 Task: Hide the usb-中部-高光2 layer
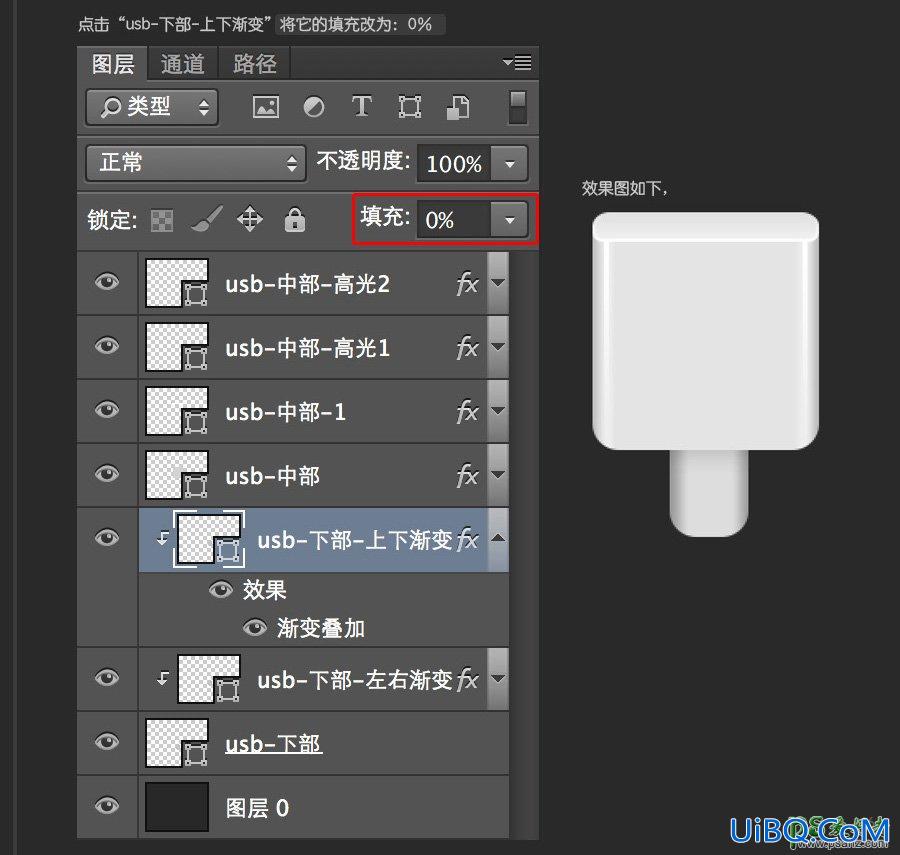coord(107,283)
